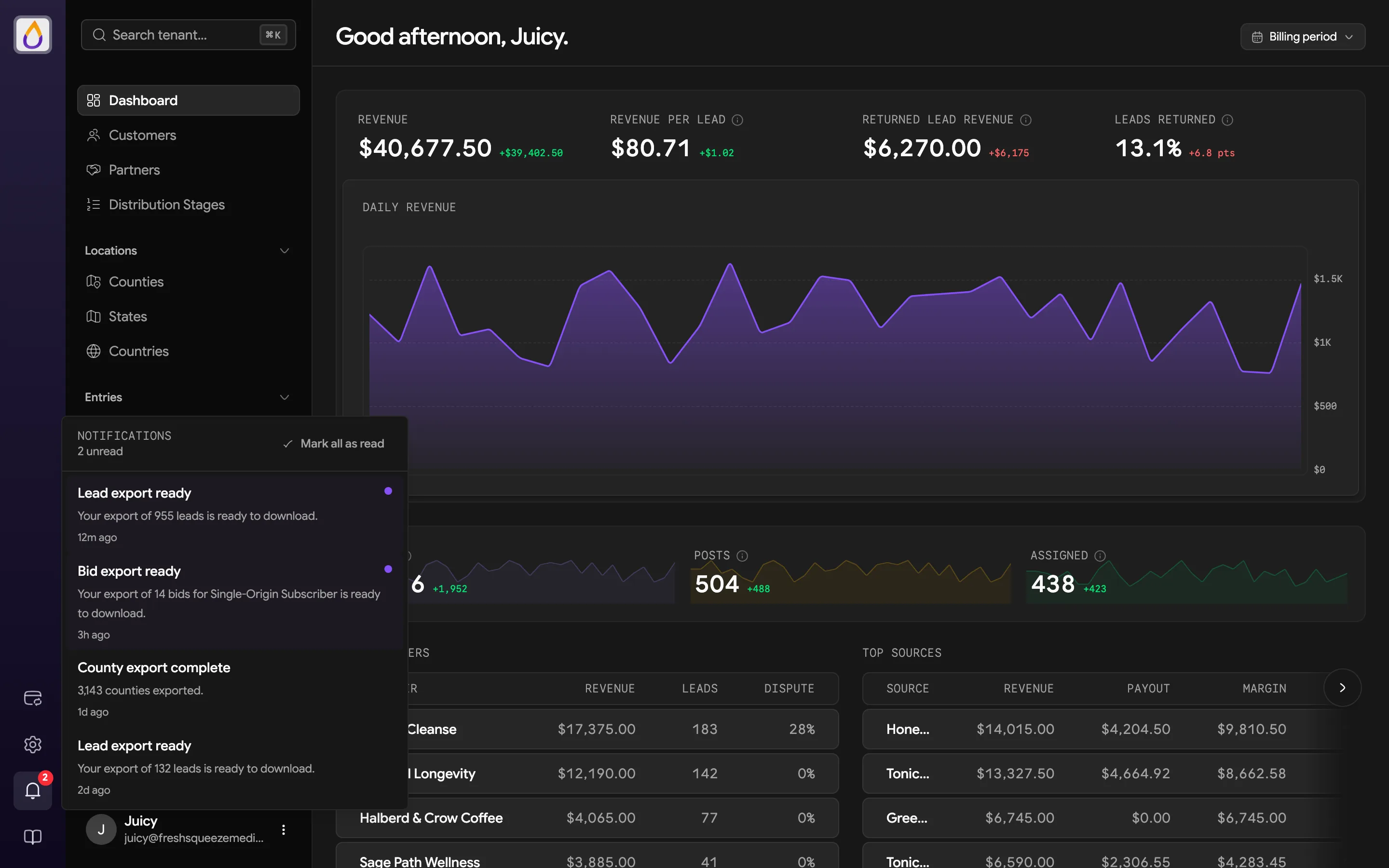
Task: Open the settings gear icon
Action: 33,744
